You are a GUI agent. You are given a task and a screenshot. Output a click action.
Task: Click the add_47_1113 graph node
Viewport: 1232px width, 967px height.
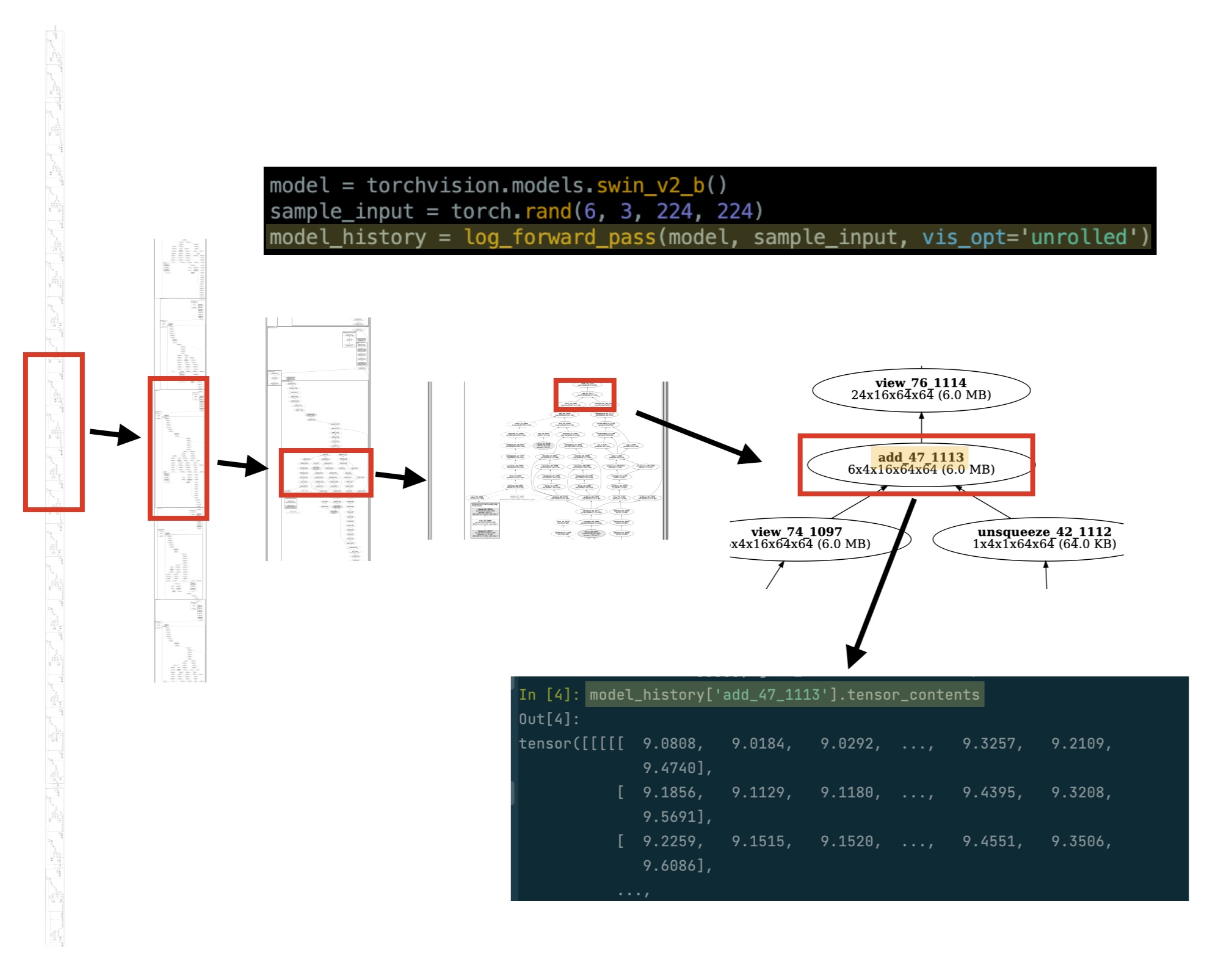click(x=920, y=464)
